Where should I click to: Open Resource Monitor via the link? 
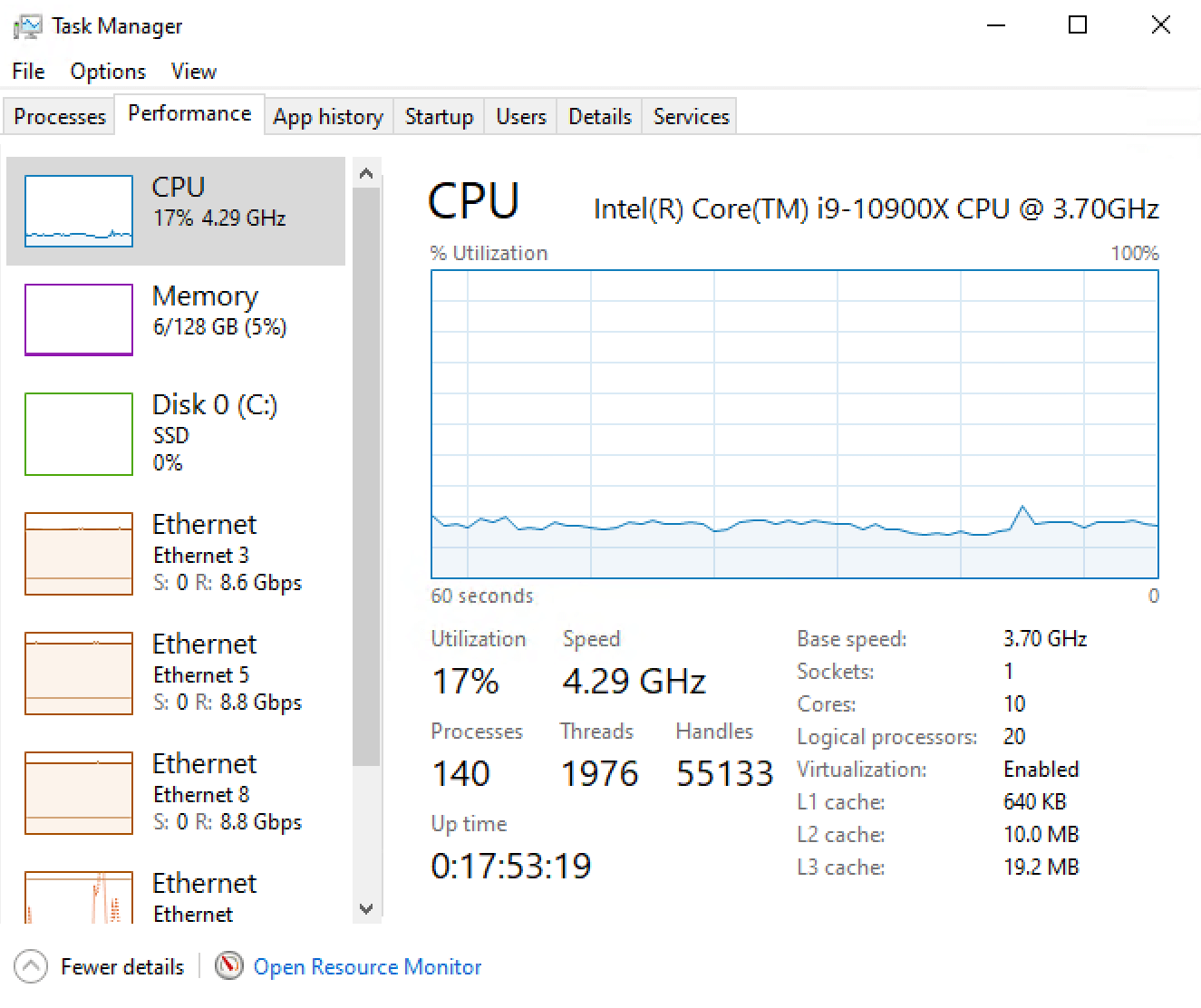tap(367, 966)
